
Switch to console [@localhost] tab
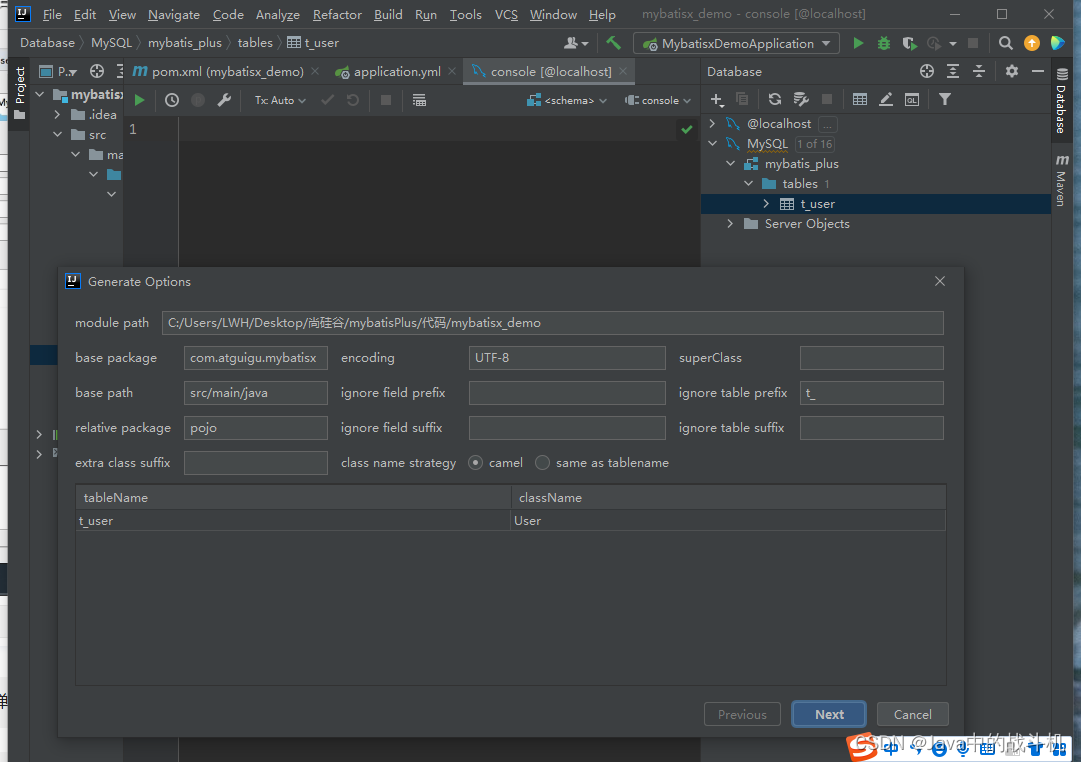(550, 72)
